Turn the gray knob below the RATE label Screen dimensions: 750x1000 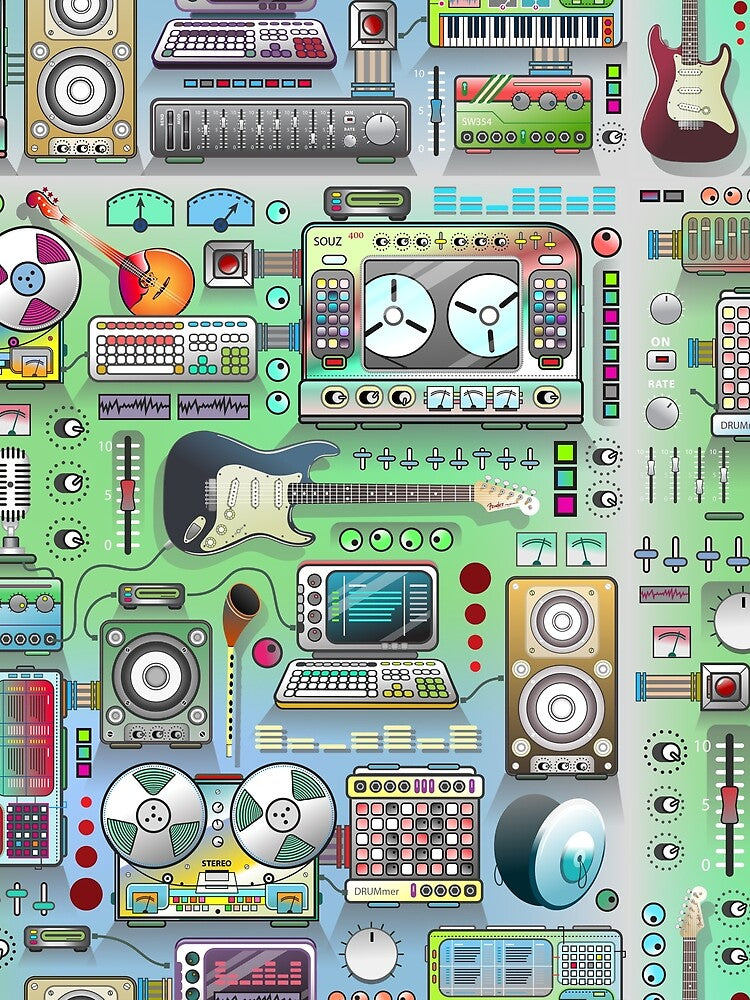point(663,413)
